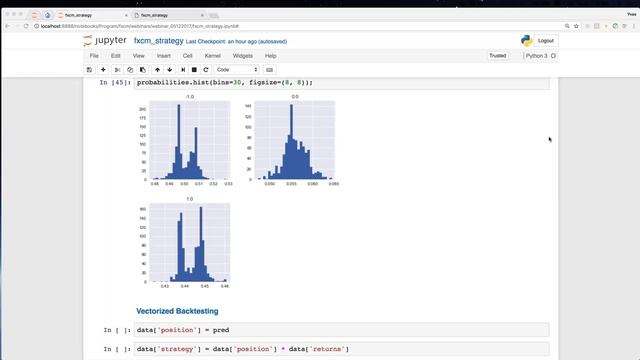Viewport: 640px width, 360px height.
Task: Restart the kernel icon
Action: click(x=206, y=70)
